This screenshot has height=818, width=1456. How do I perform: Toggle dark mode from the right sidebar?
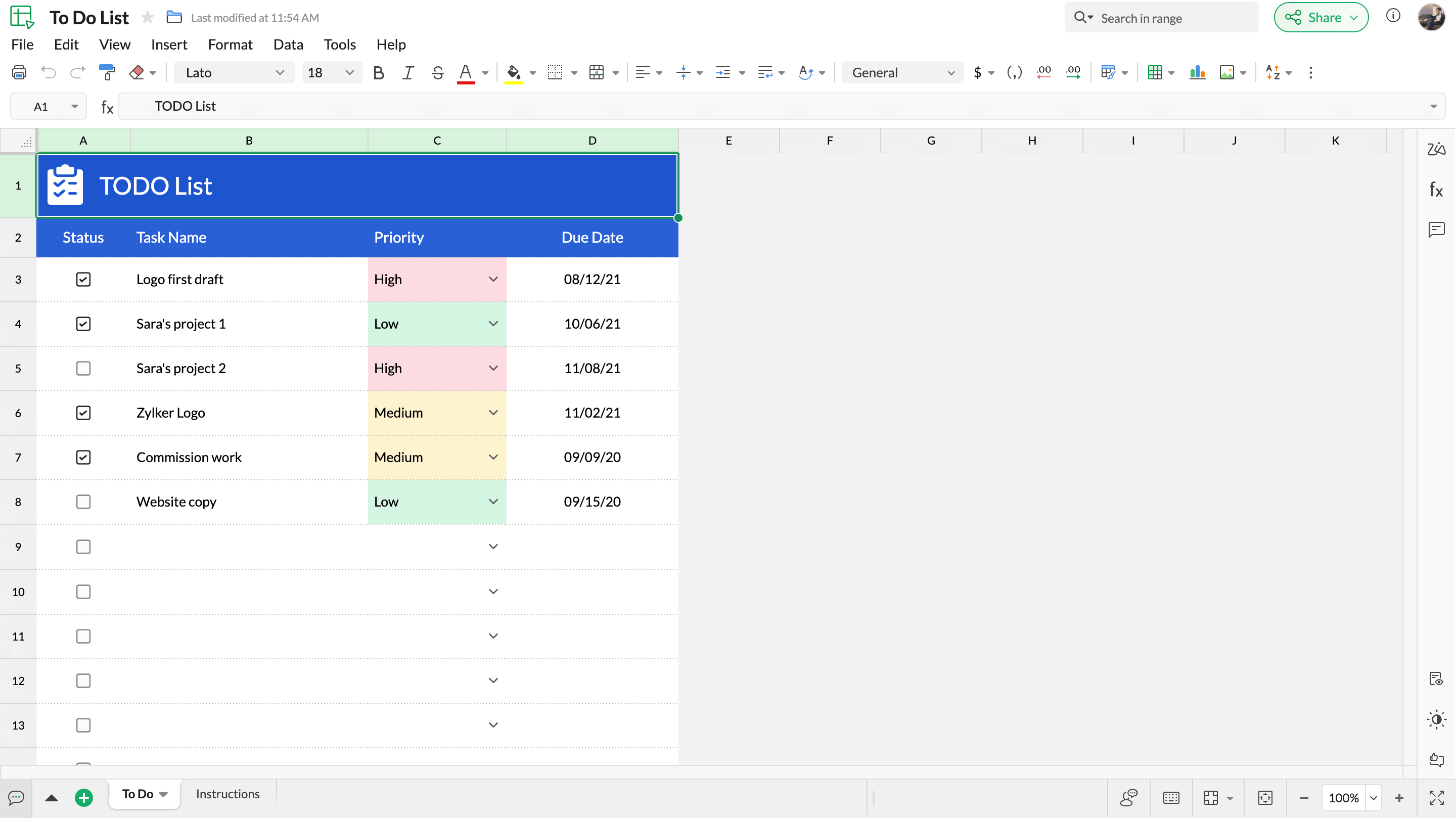tap(1436, 719)
